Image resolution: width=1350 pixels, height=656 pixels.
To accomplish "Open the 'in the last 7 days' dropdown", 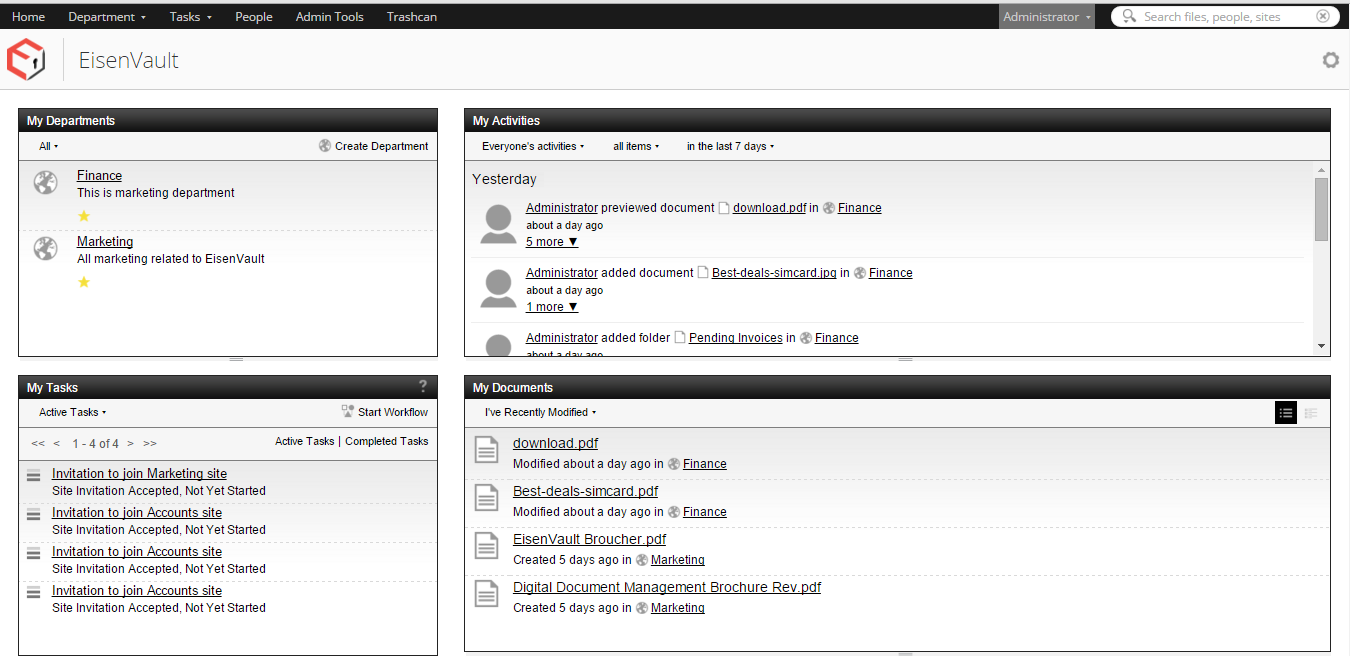I will pyautogui.click(x=730, y=146).
